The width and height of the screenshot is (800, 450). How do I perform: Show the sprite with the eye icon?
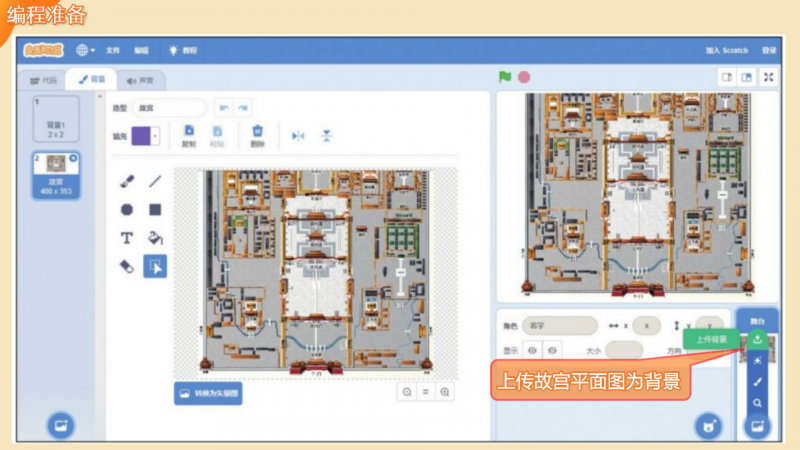533,351
